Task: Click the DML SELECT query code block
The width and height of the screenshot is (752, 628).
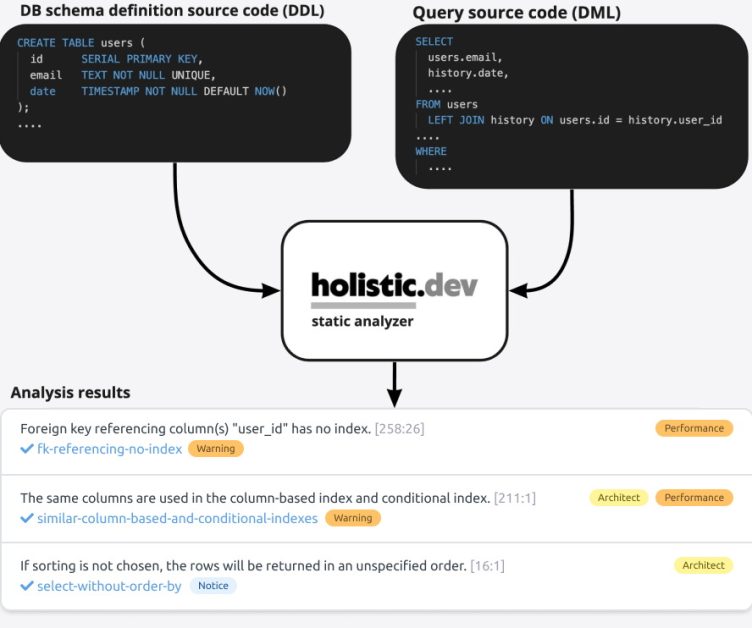Action: pos(571,105)
